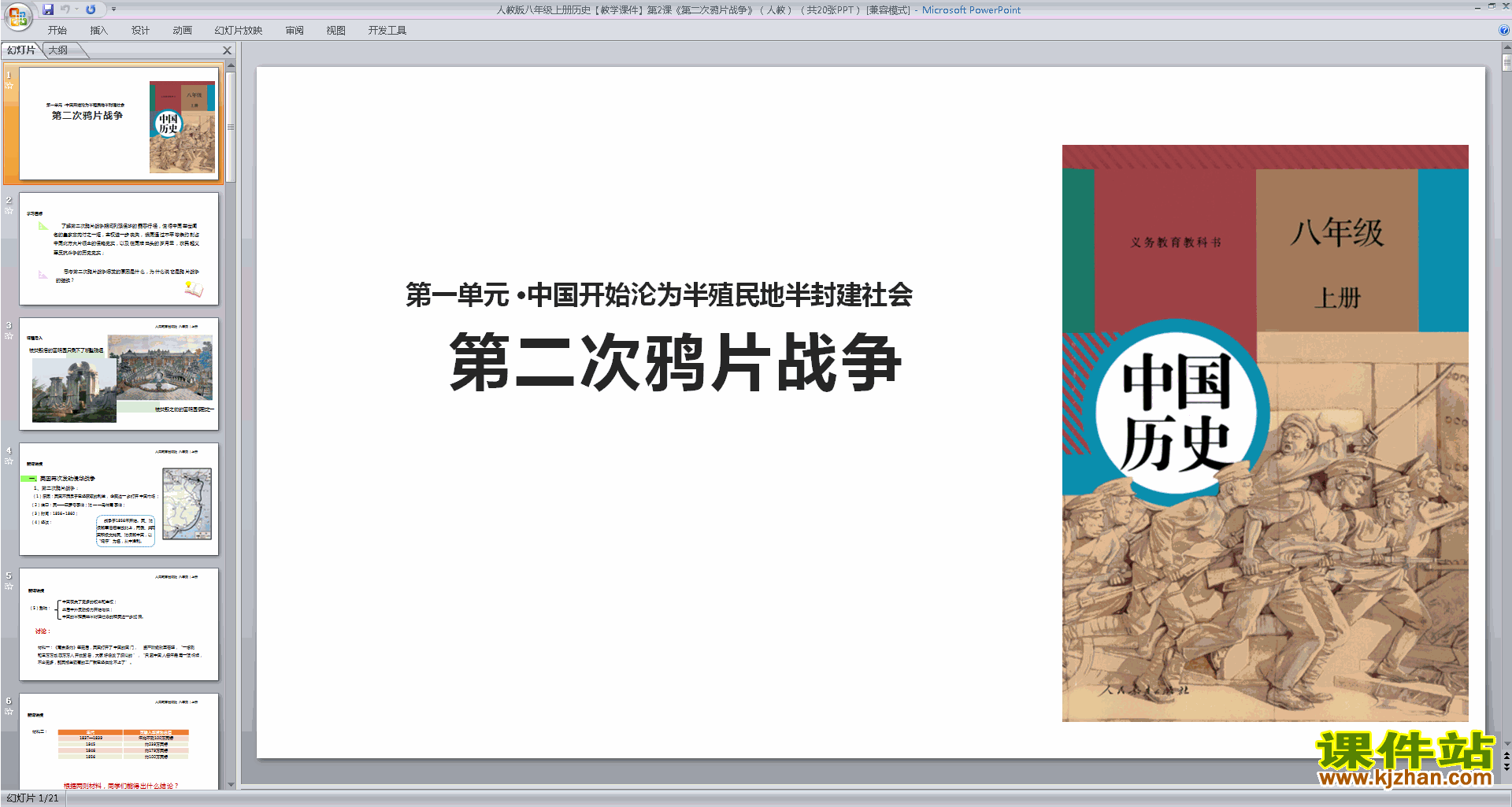Click status bar text 幻灯片 1/21
1512x807 pixels.
pos(32,798)
